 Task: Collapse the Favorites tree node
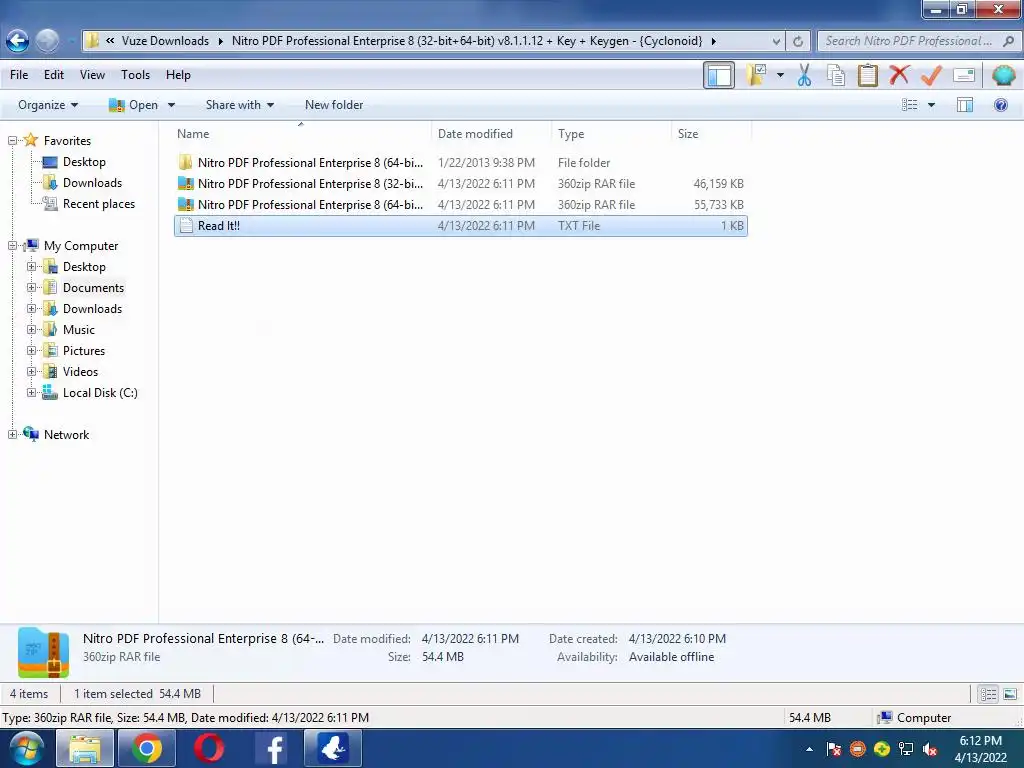click(x=12, y=141)
